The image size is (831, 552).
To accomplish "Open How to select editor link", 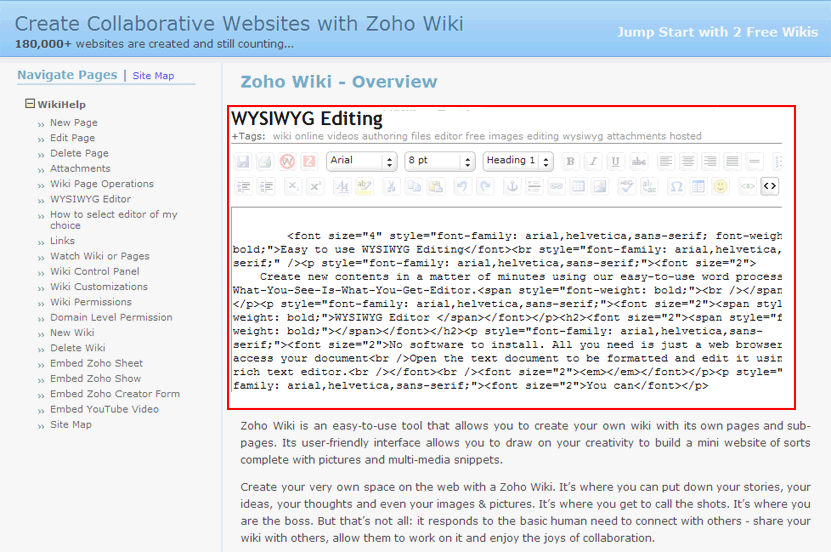I will [x=113, y=220].
